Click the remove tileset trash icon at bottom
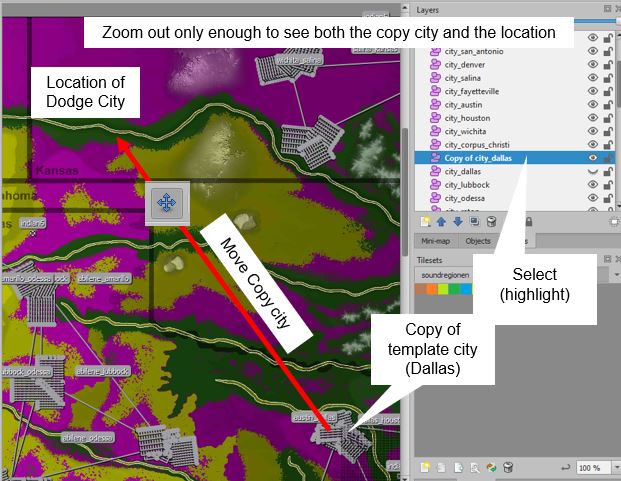Viewport: 621px width, 481px height. pyautogui.click(x=508, y=467)
